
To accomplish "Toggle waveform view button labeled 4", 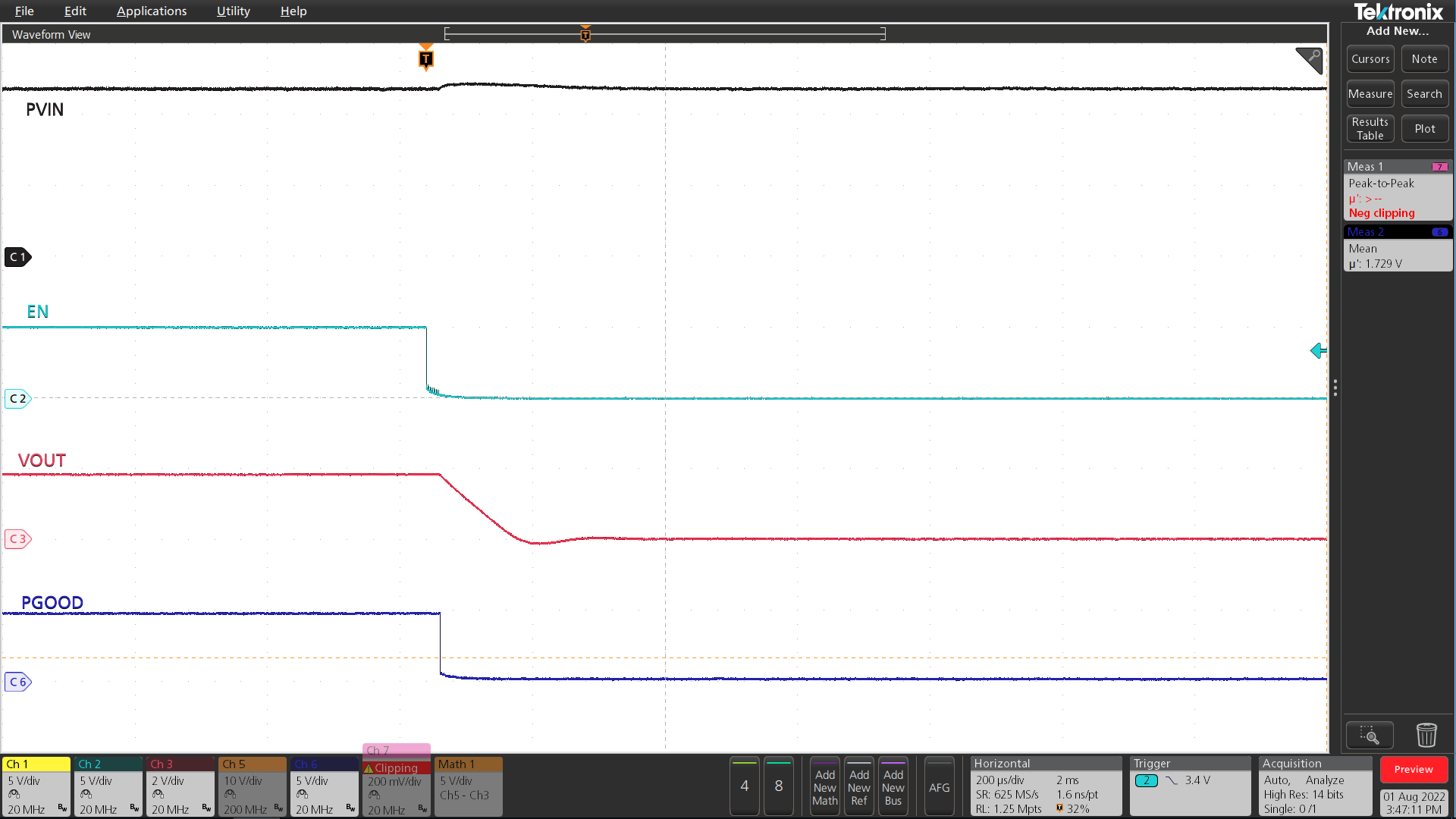I will coord(744,786).
